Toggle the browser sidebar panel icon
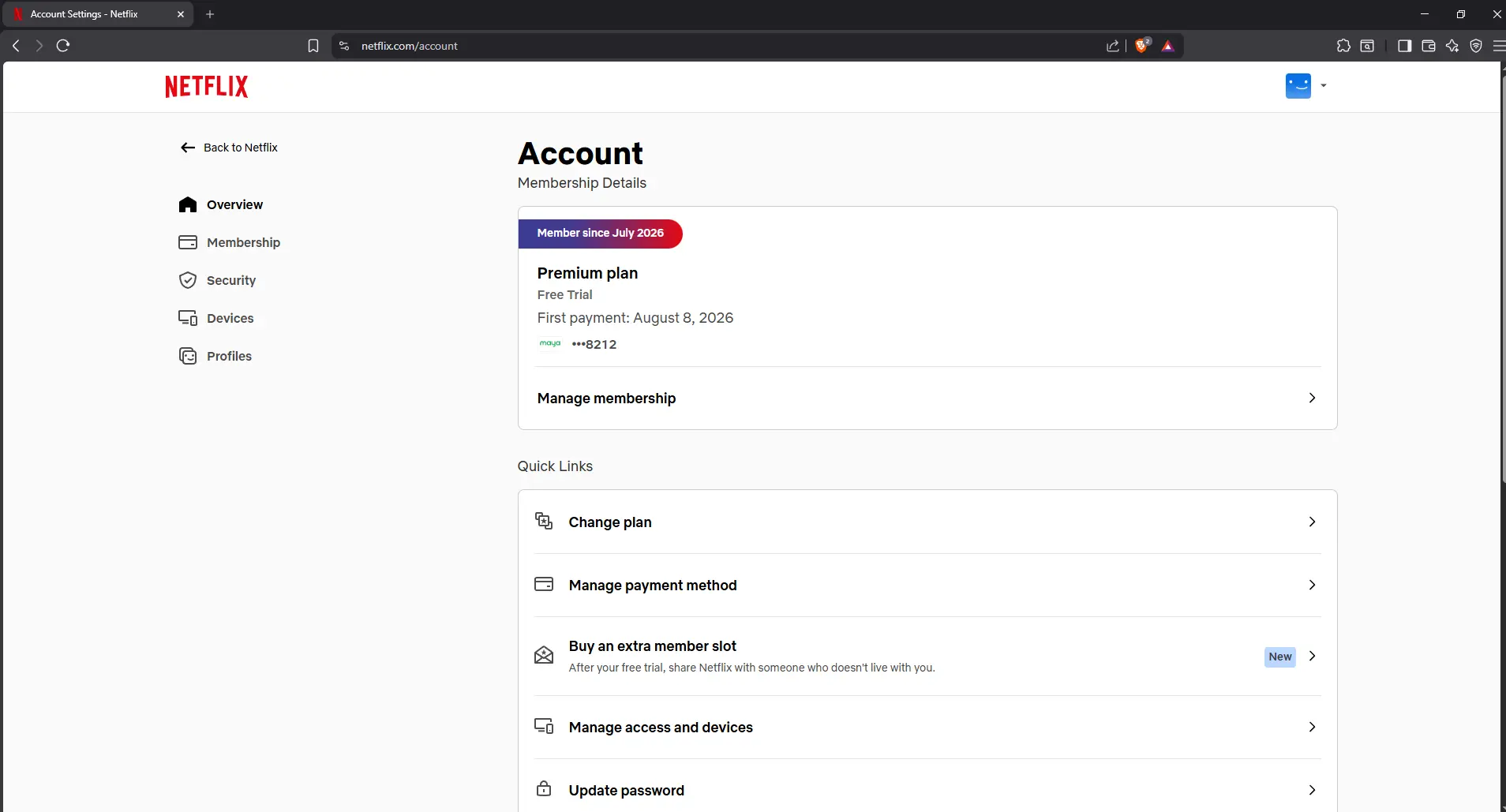 [x=1404, y=46]
